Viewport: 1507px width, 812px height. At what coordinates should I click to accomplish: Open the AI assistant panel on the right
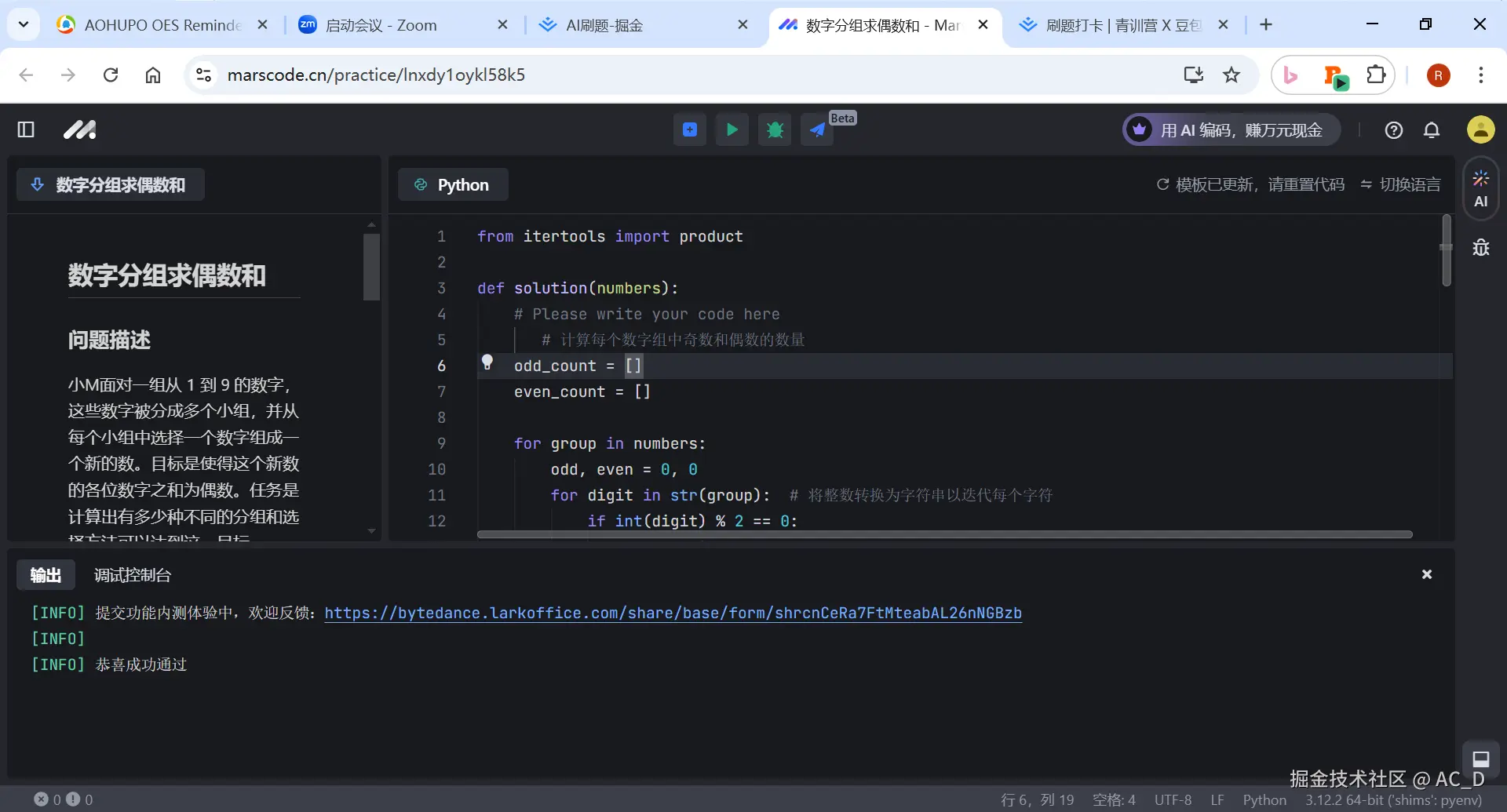(1481, 188)
